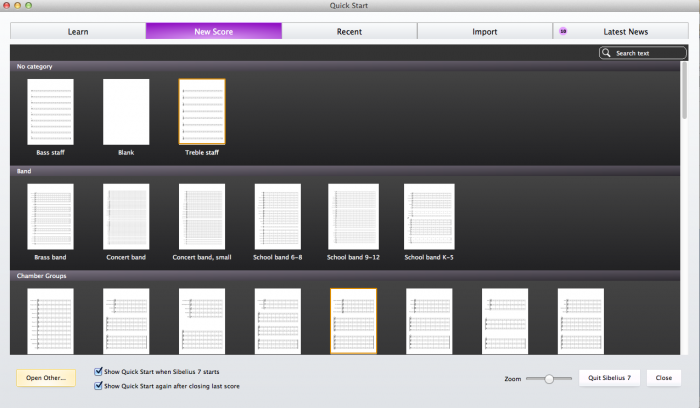The height and width of the screenshot is (408, 700).
Task: Collapse the Band section header
Action: [345, 171]
